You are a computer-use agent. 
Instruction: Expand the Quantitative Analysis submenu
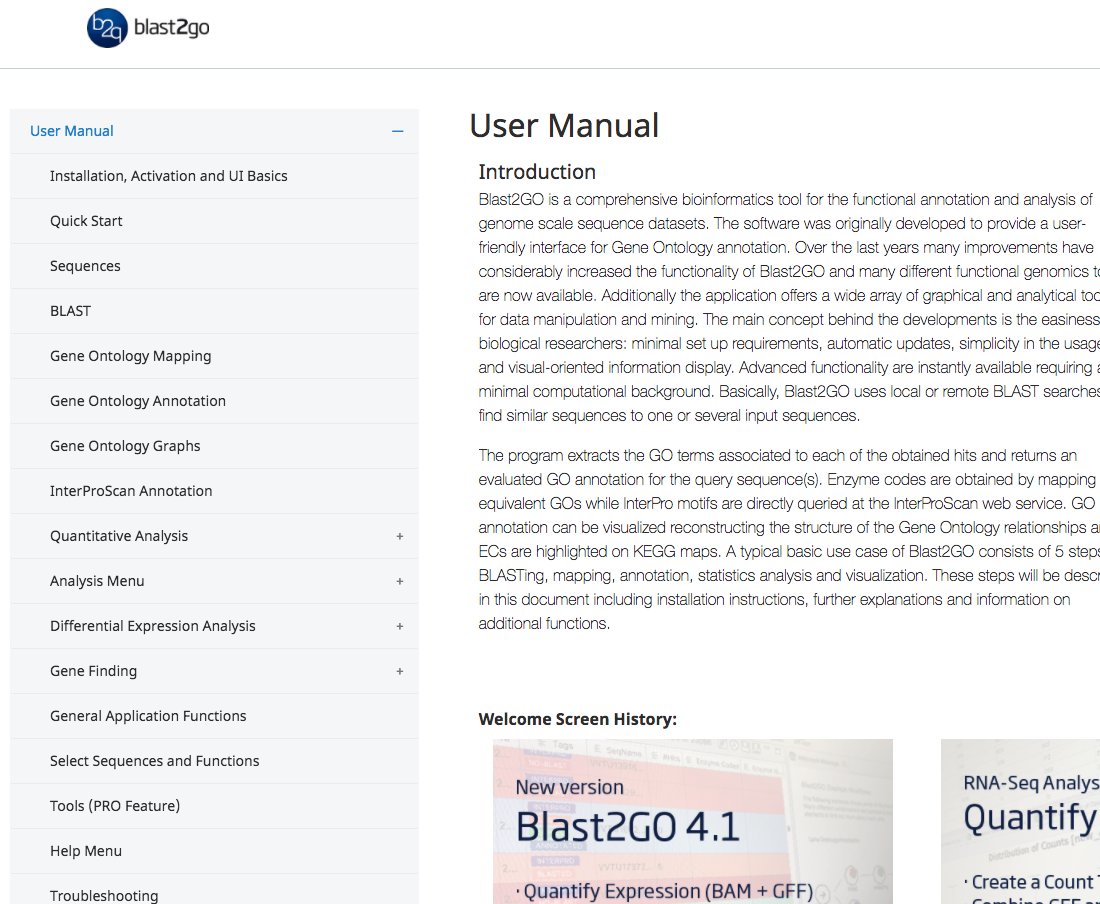point(399,537)
